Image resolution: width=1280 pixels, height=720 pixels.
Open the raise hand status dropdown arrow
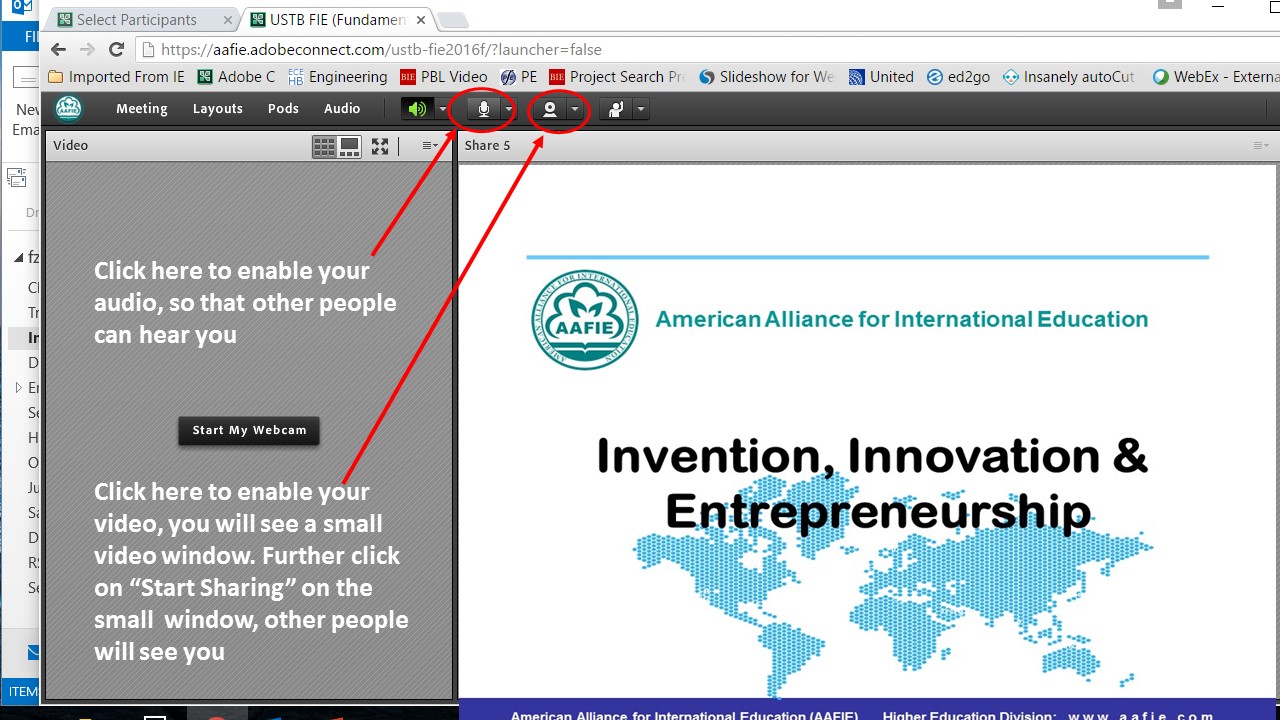[x=641, y=109]
